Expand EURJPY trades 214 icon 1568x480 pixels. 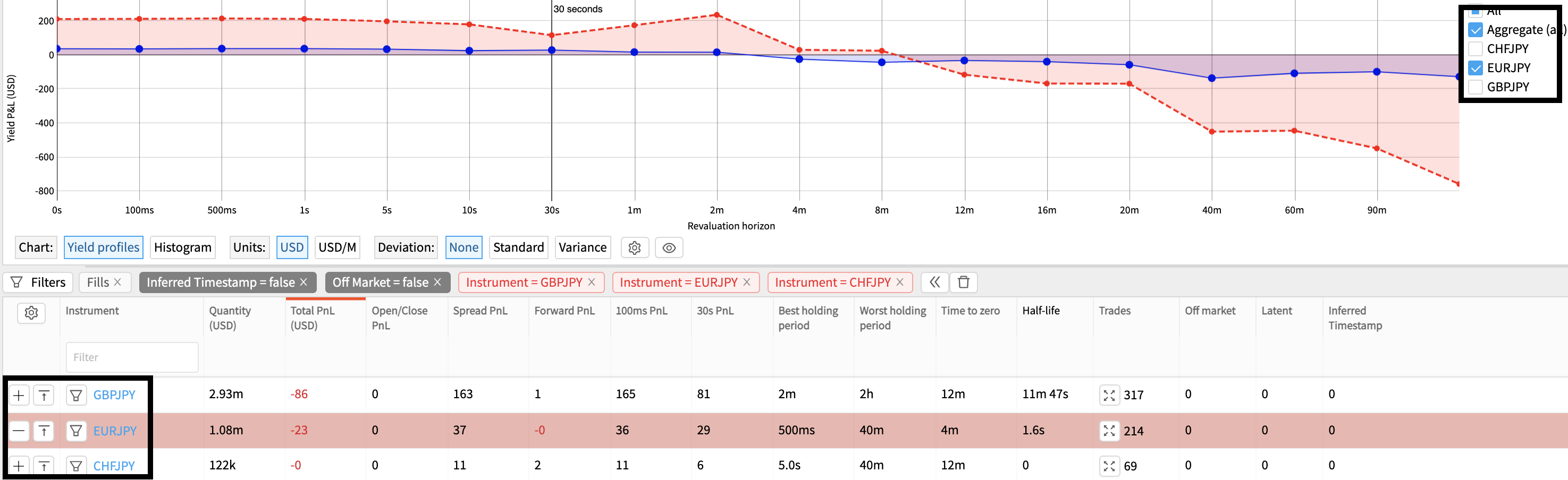1109,431
